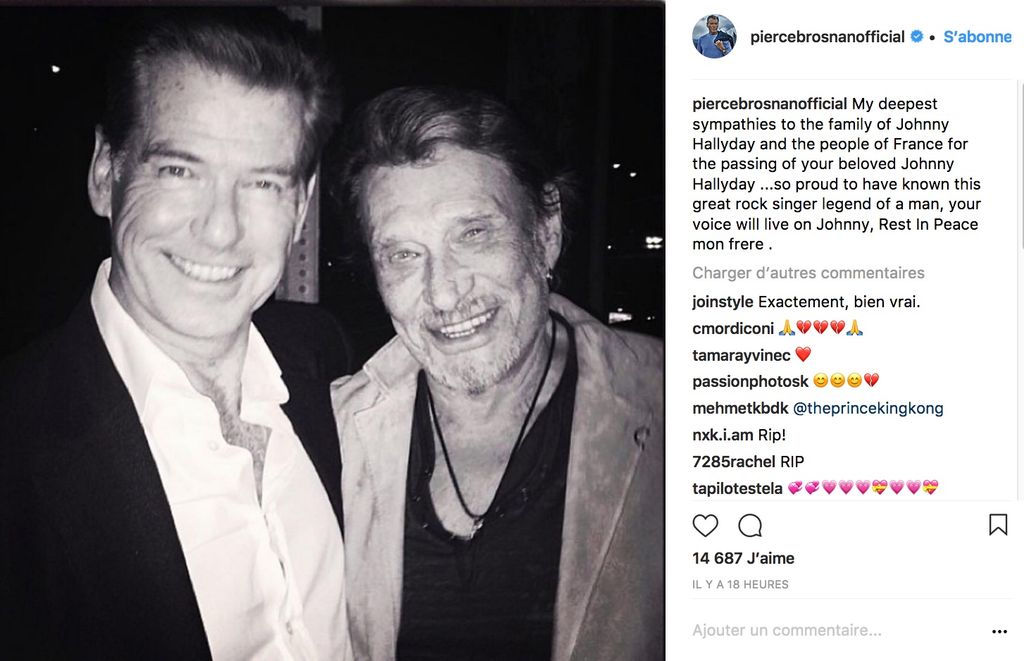Open joinstyle commenter profile

[723, 301]
